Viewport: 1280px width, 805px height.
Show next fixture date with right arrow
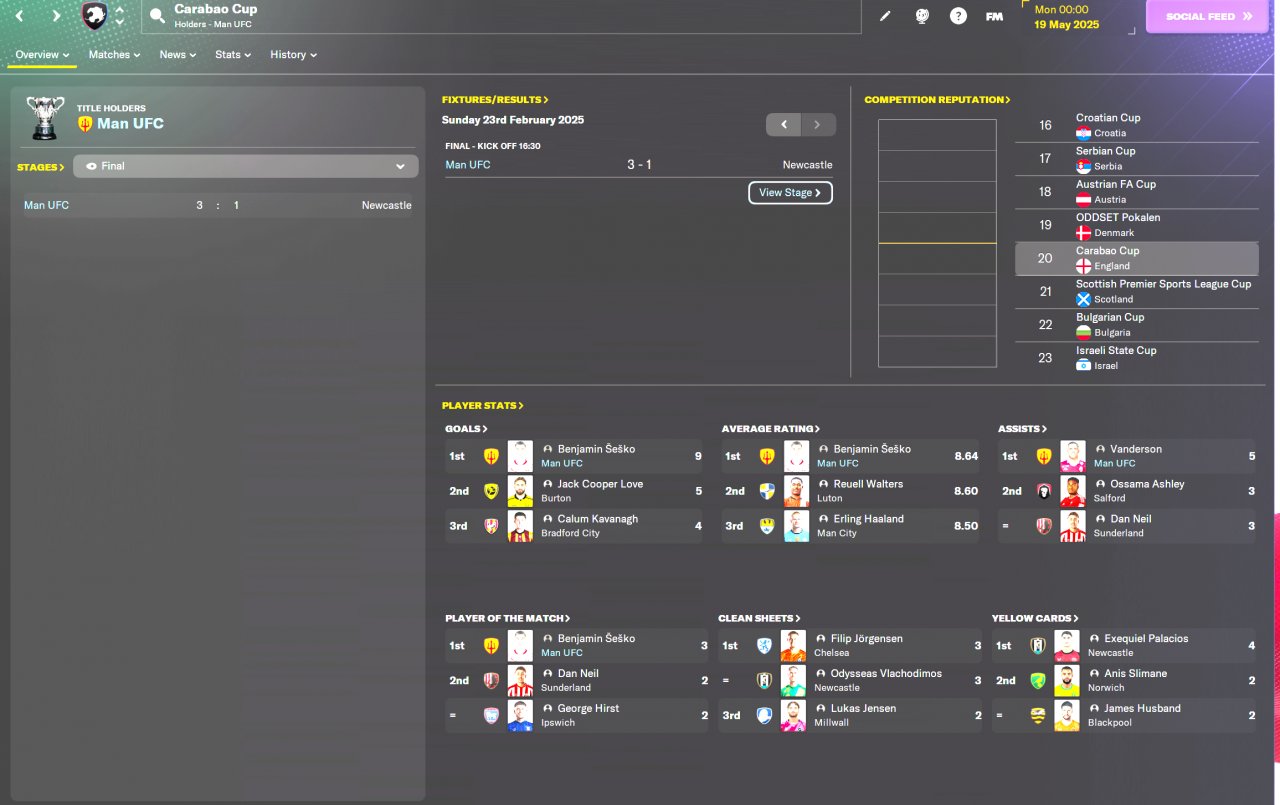tap(818, 125)
